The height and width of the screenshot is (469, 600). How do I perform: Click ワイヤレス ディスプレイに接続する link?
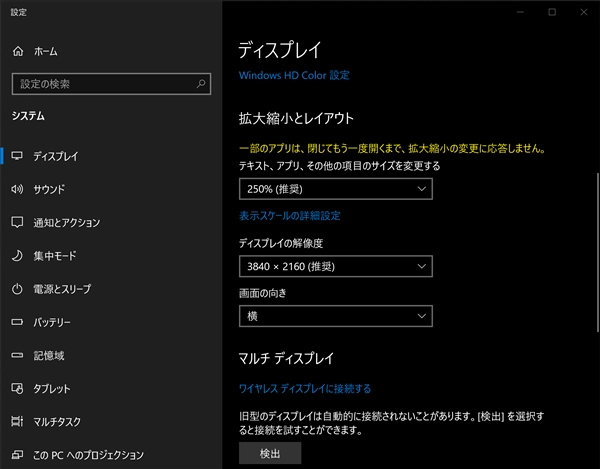coord(305,389)
